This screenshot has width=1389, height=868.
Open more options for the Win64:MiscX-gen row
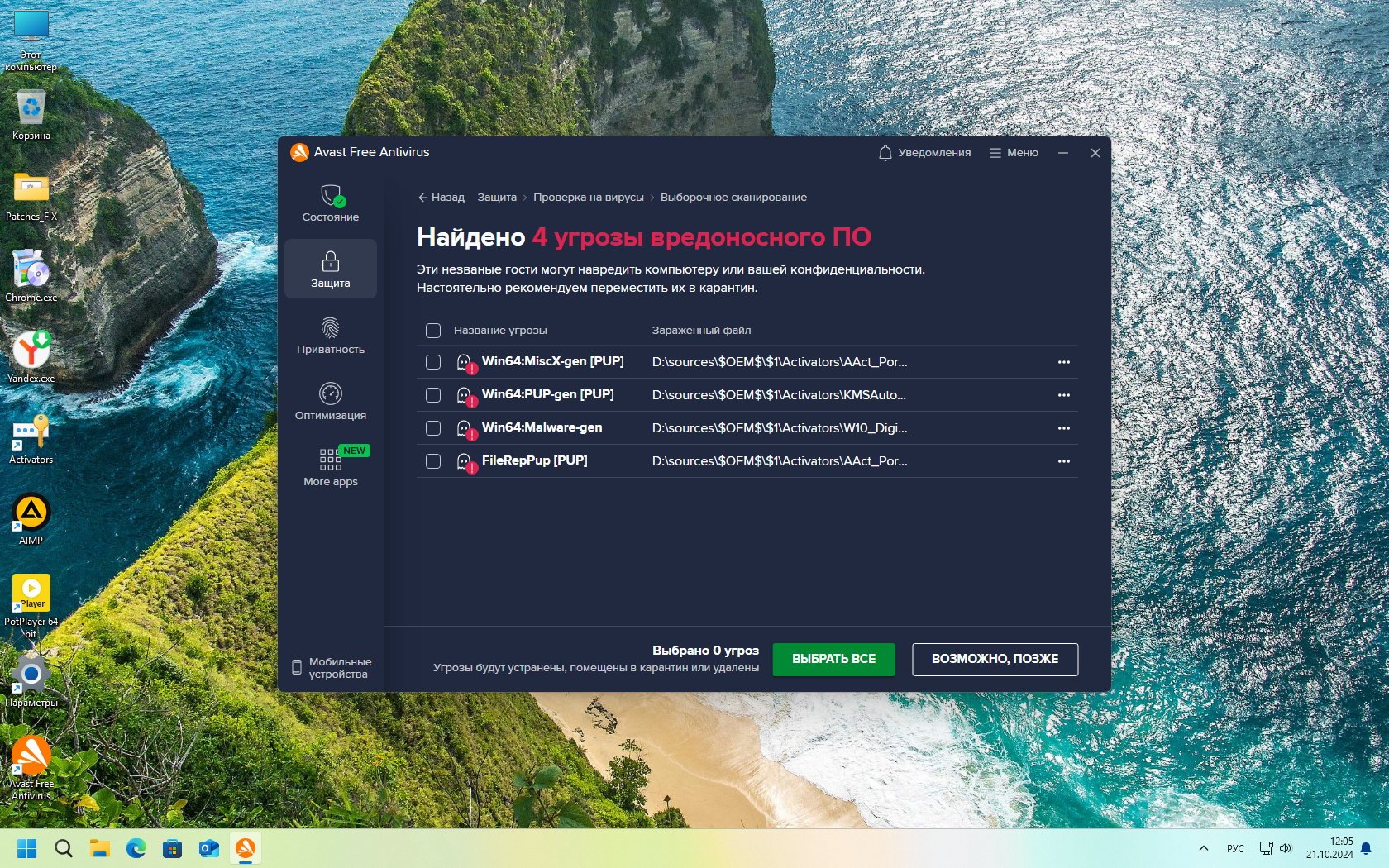(x=1064, y=362)
